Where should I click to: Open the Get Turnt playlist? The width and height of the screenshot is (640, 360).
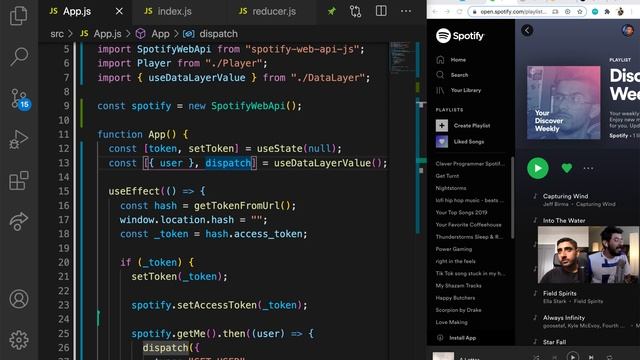click(x=447, y=176)
